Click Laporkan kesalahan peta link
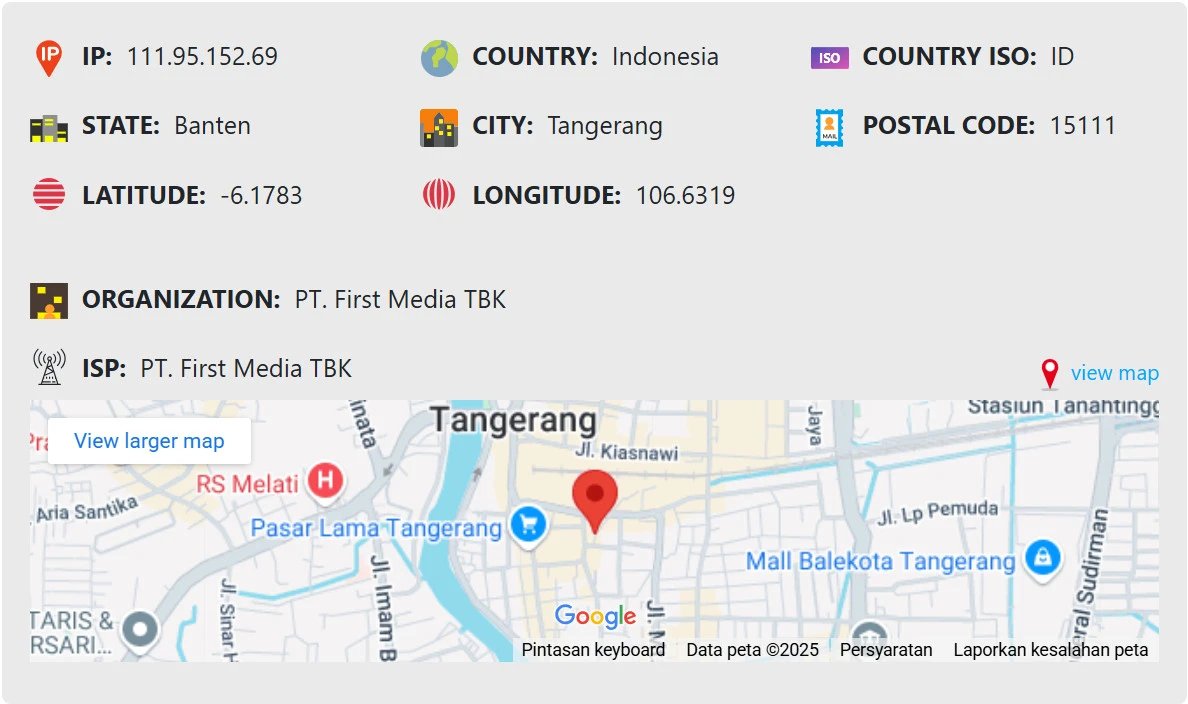1188x704 pixels. (1050, 650)
